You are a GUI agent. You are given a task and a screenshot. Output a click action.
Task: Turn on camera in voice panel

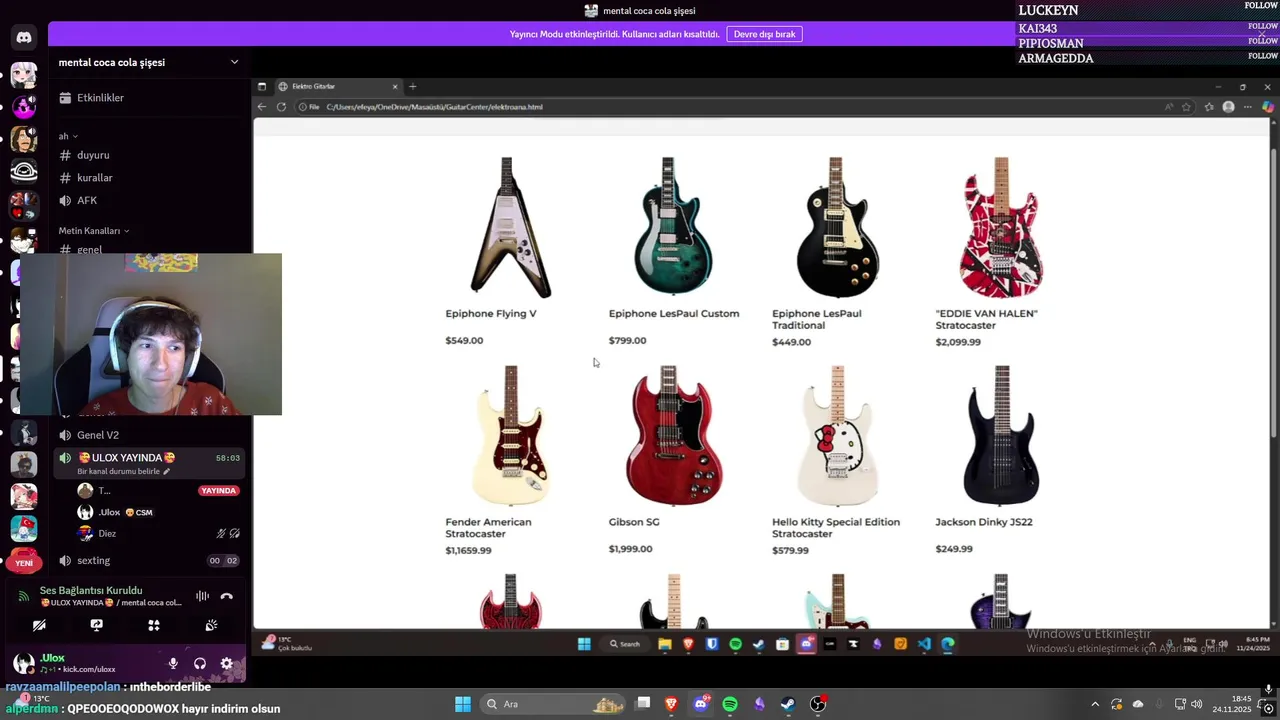pyautogui.click(x=39, y=625)
